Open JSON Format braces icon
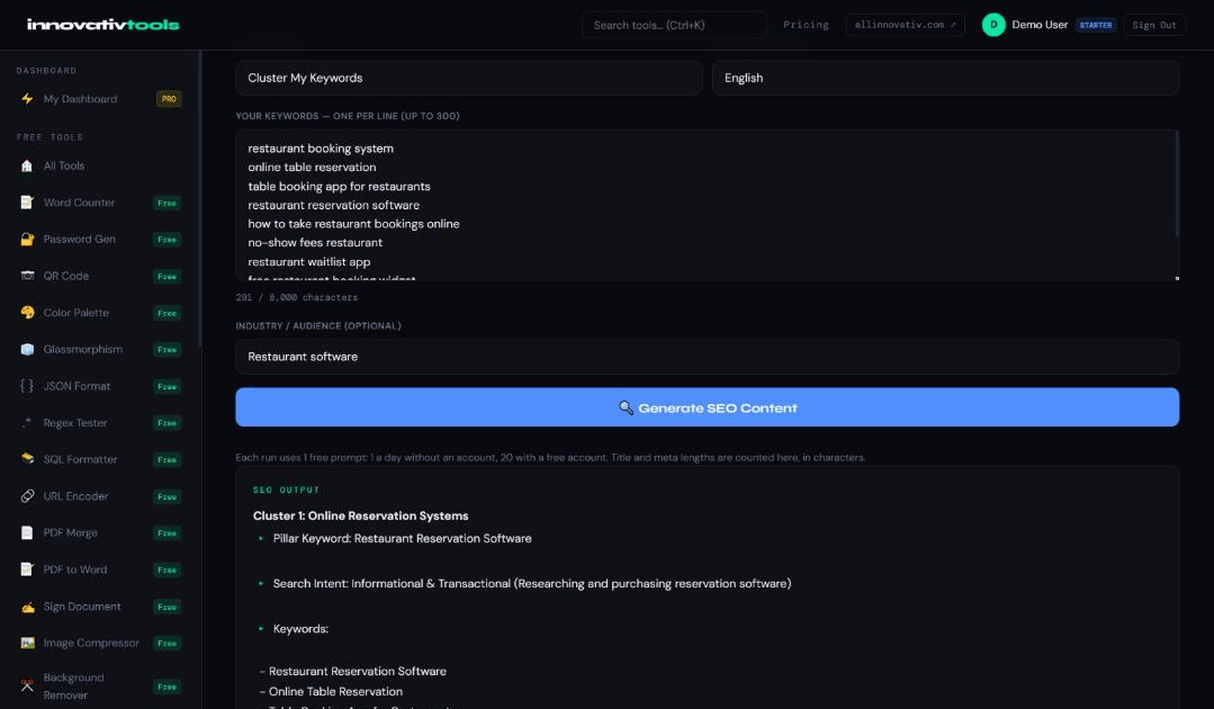Image resolution: width=1214 pixels, height=709 pixels. [27, 386]
